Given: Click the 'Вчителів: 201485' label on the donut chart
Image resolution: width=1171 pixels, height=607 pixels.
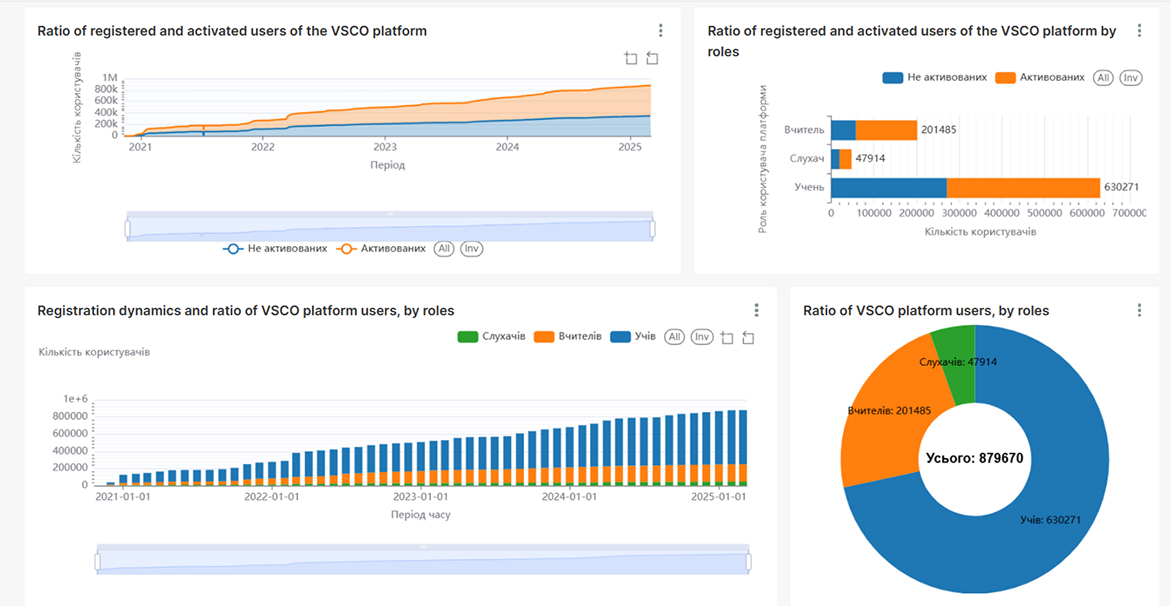Looking at the screenshot, I should point(889,411).
